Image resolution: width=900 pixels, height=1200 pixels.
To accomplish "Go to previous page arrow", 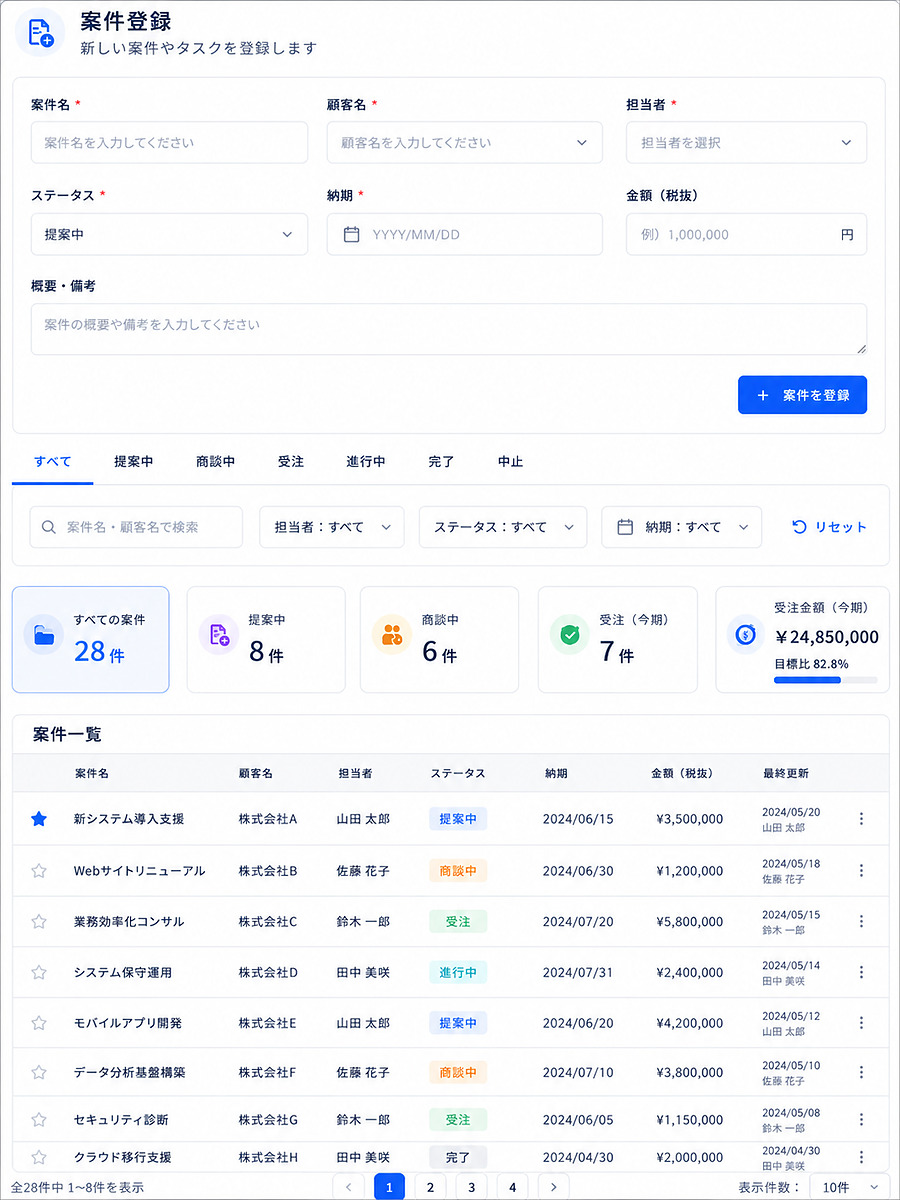I will (348, 1187).
